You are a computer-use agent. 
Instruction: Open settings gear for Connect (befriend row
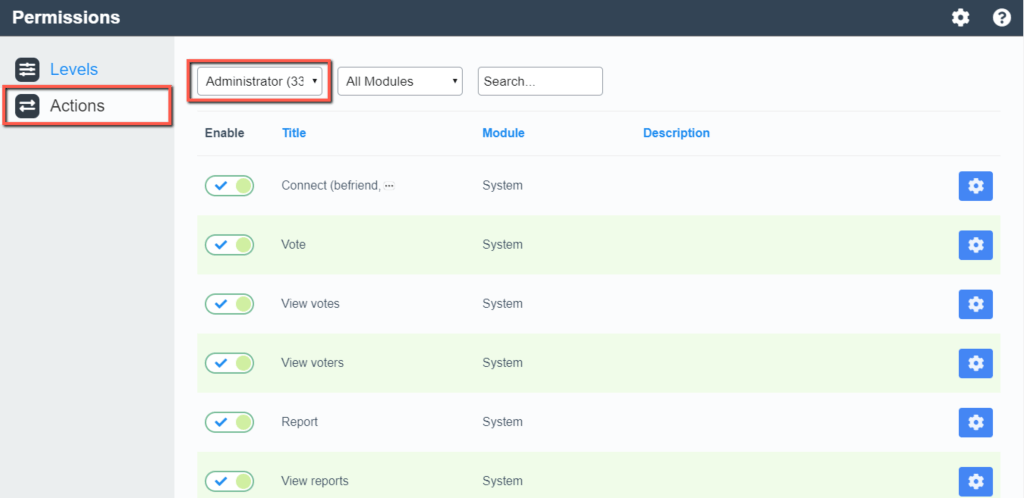pos(976,186)
